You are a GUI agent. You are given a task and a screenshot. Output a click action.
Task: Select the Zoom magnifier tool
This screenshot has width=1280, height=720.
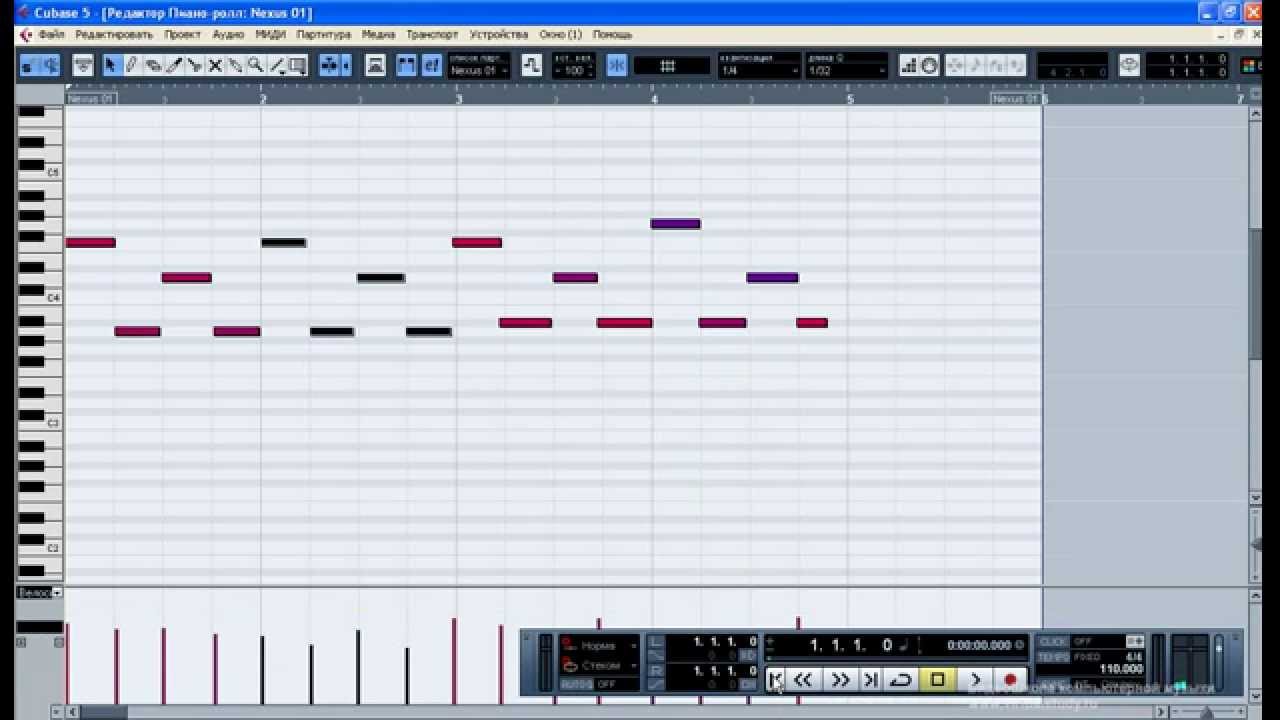256,65
